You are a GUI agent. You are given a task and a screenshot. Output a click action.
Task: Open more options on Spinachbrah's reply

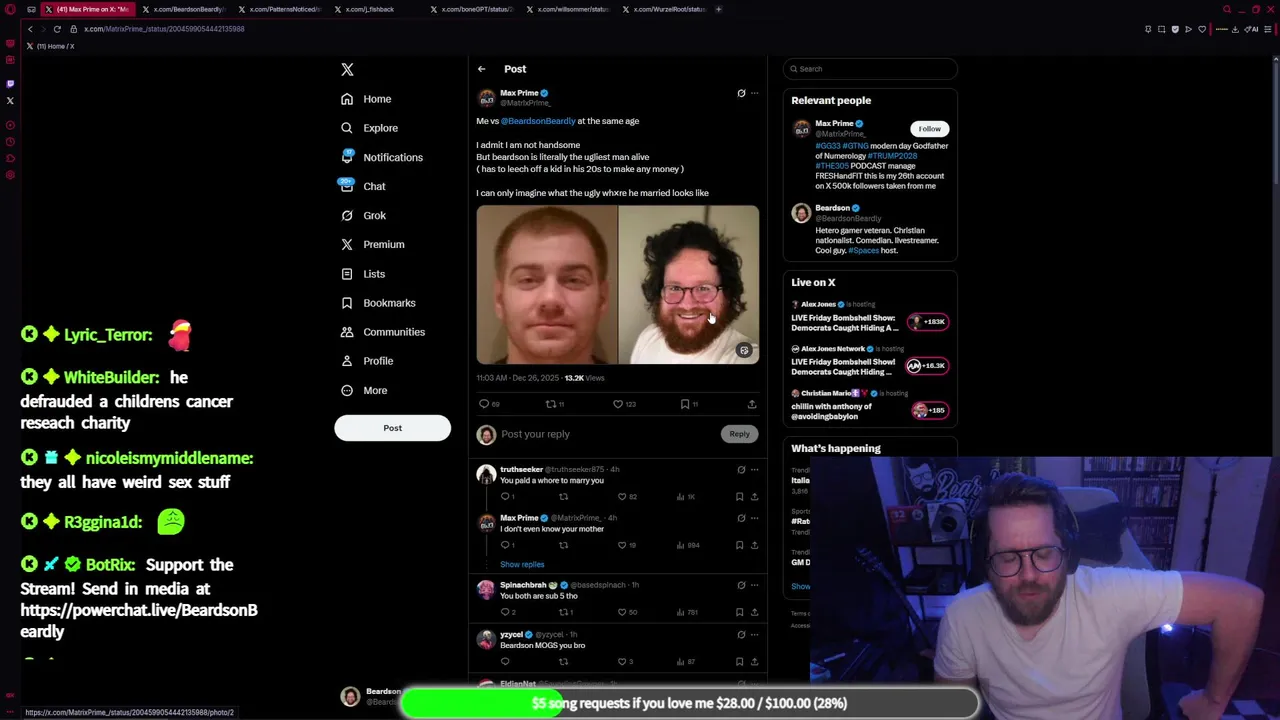(754, 585)
